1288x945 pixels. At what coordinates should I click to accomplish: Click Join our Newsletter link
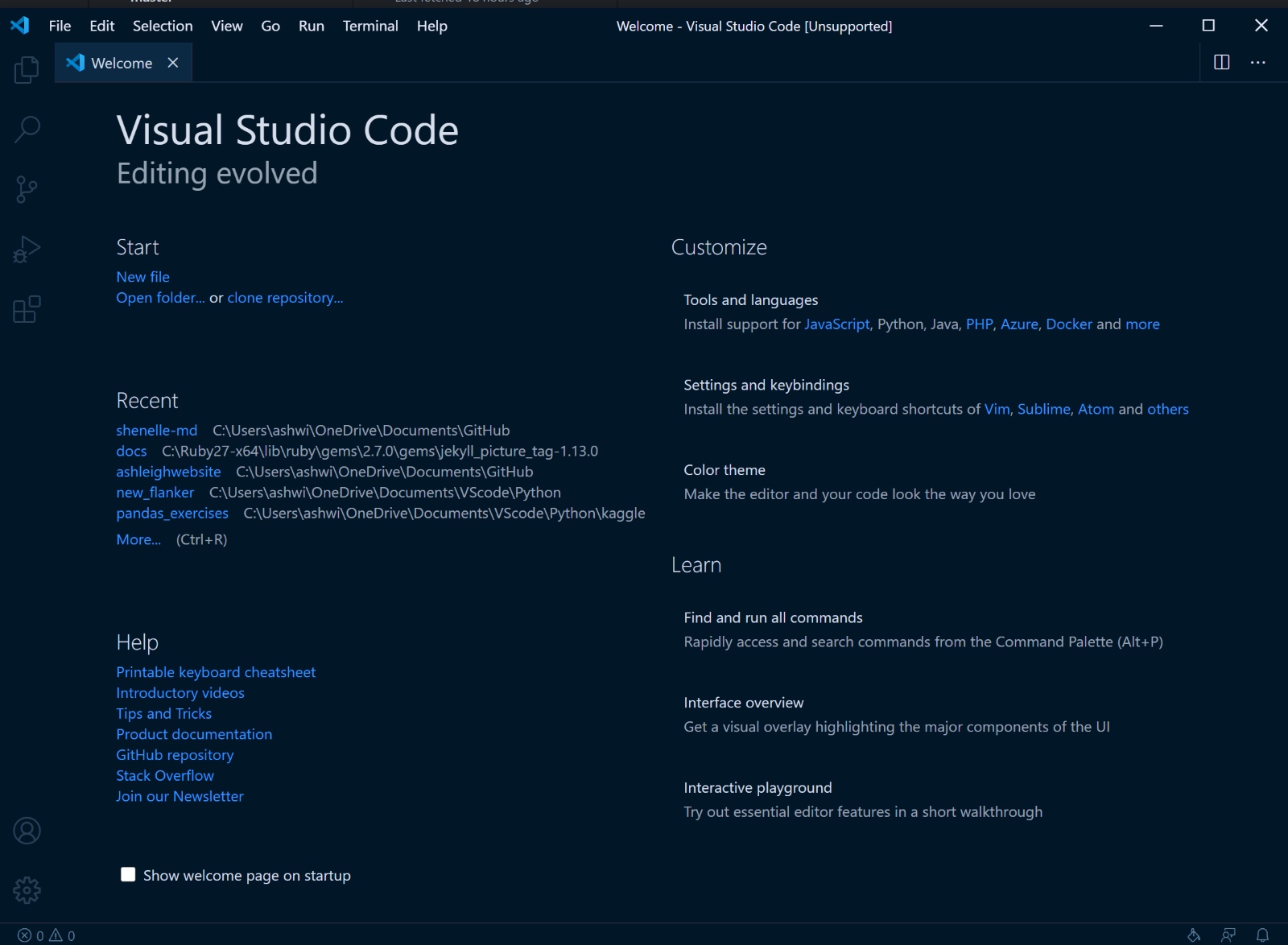[x=180, y=796]
